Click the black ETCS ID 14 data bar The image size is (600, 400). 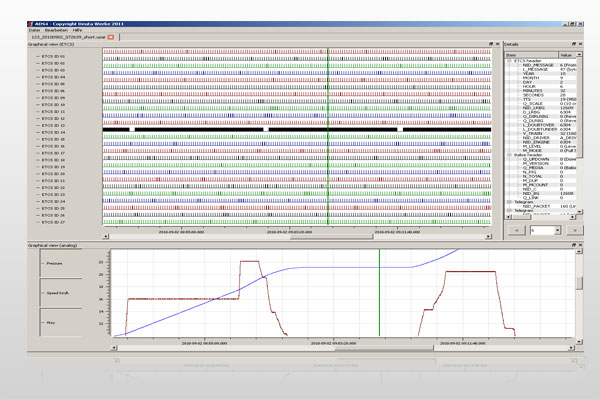click(297, 129)
